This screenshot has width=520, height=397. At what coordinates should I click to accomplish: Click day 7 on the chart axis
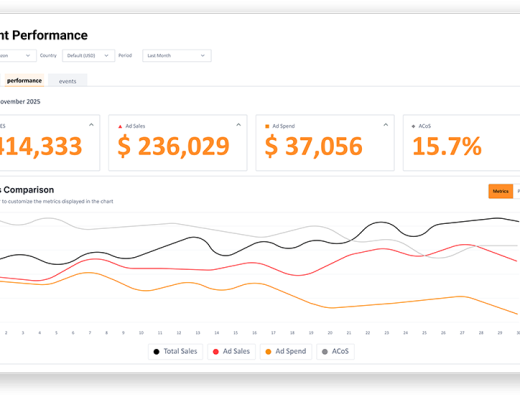[90, 333]
